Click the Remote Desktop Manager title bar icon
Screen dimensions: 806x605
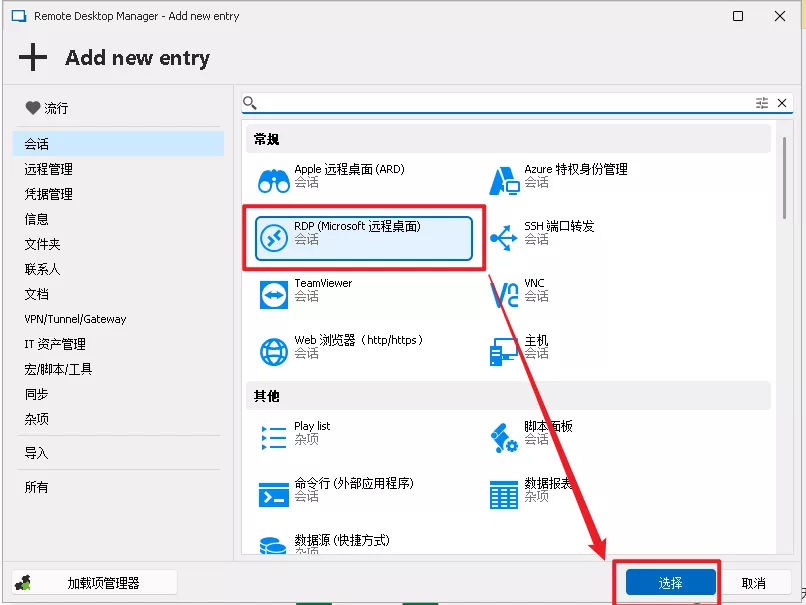pyautogui.click(x=19, y=16)
